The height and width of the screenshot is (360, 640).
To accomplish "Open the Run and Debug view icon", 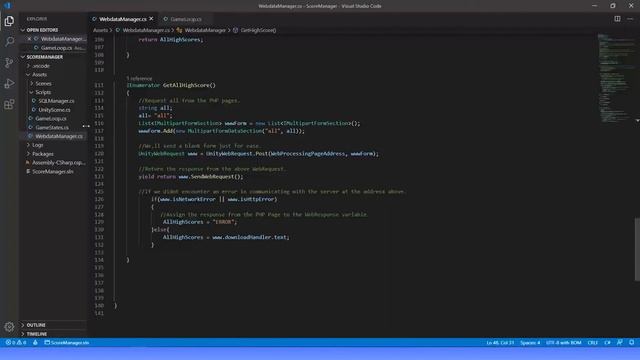I will [9, 83].
